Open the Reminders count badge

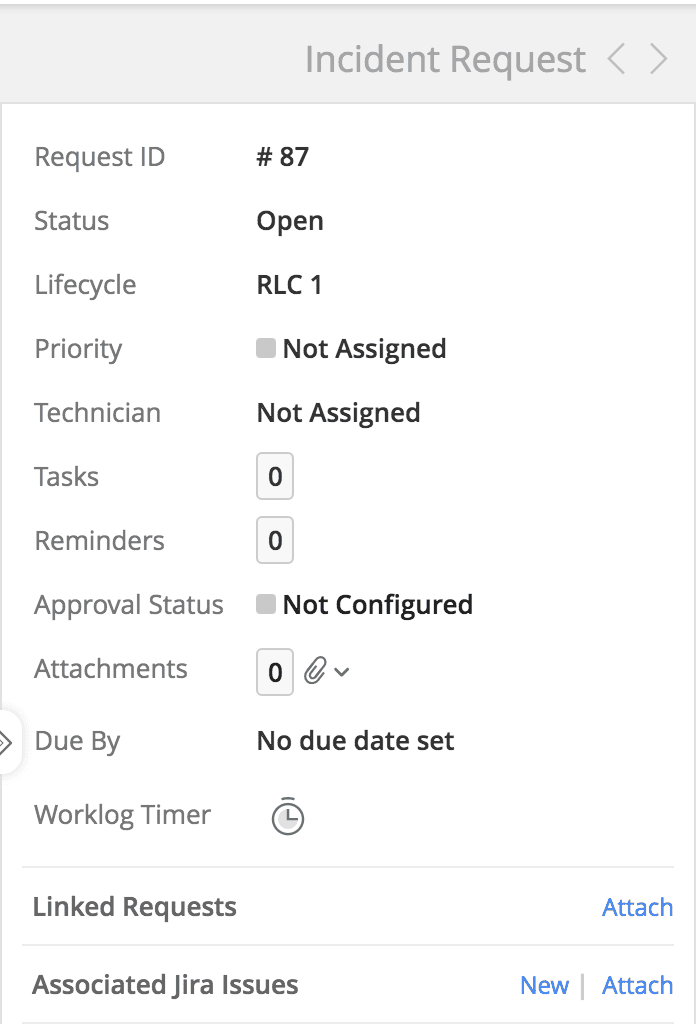pos(275,541)
